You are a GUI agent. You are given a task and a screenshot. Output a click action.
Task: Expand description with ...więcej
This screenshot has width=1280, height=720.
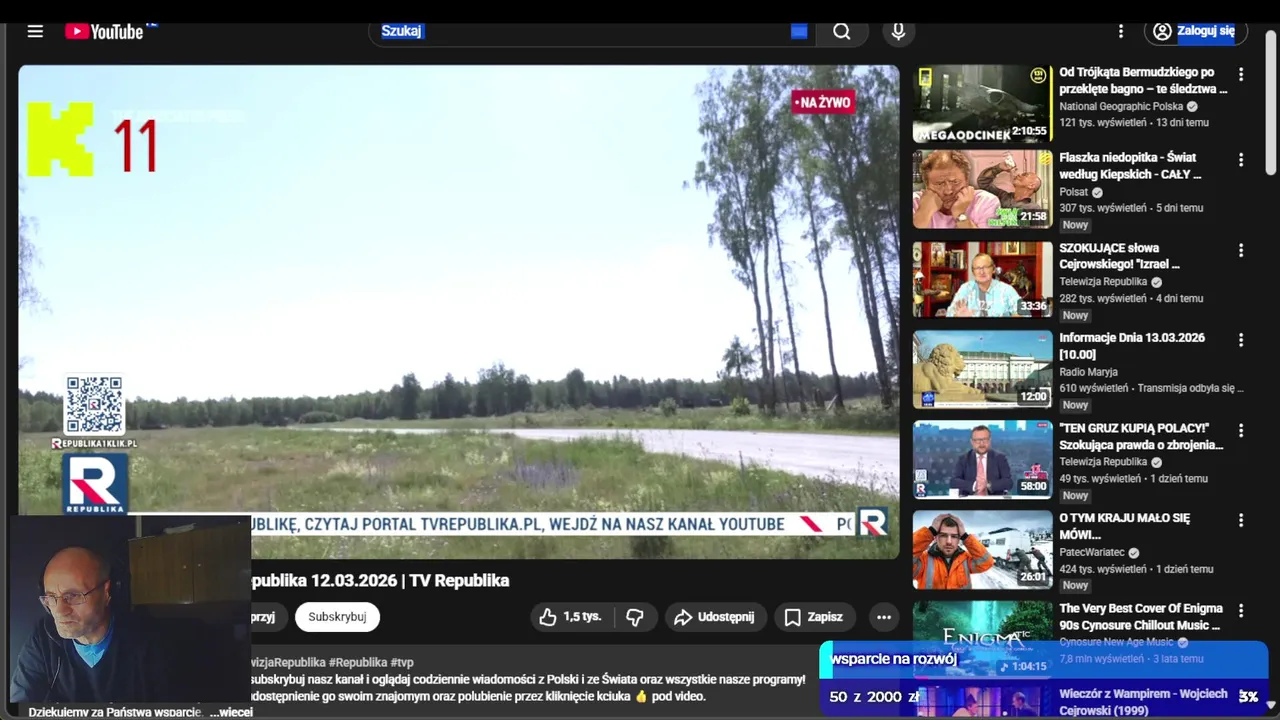pos(231,712)
